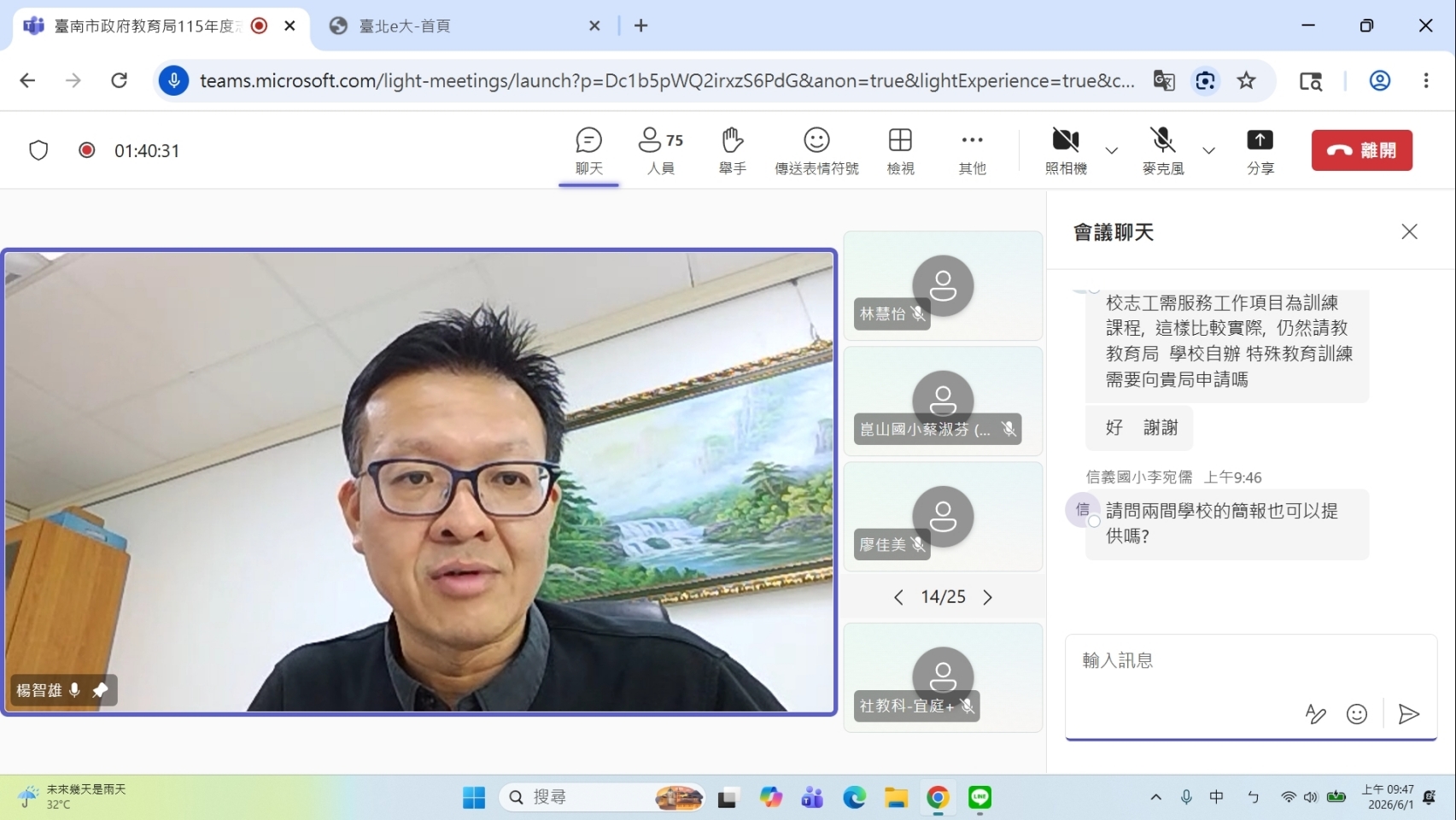This screenshot has width=1456, height=820.
Task: Close the meeting chat panel
Action: [1409, 231]
